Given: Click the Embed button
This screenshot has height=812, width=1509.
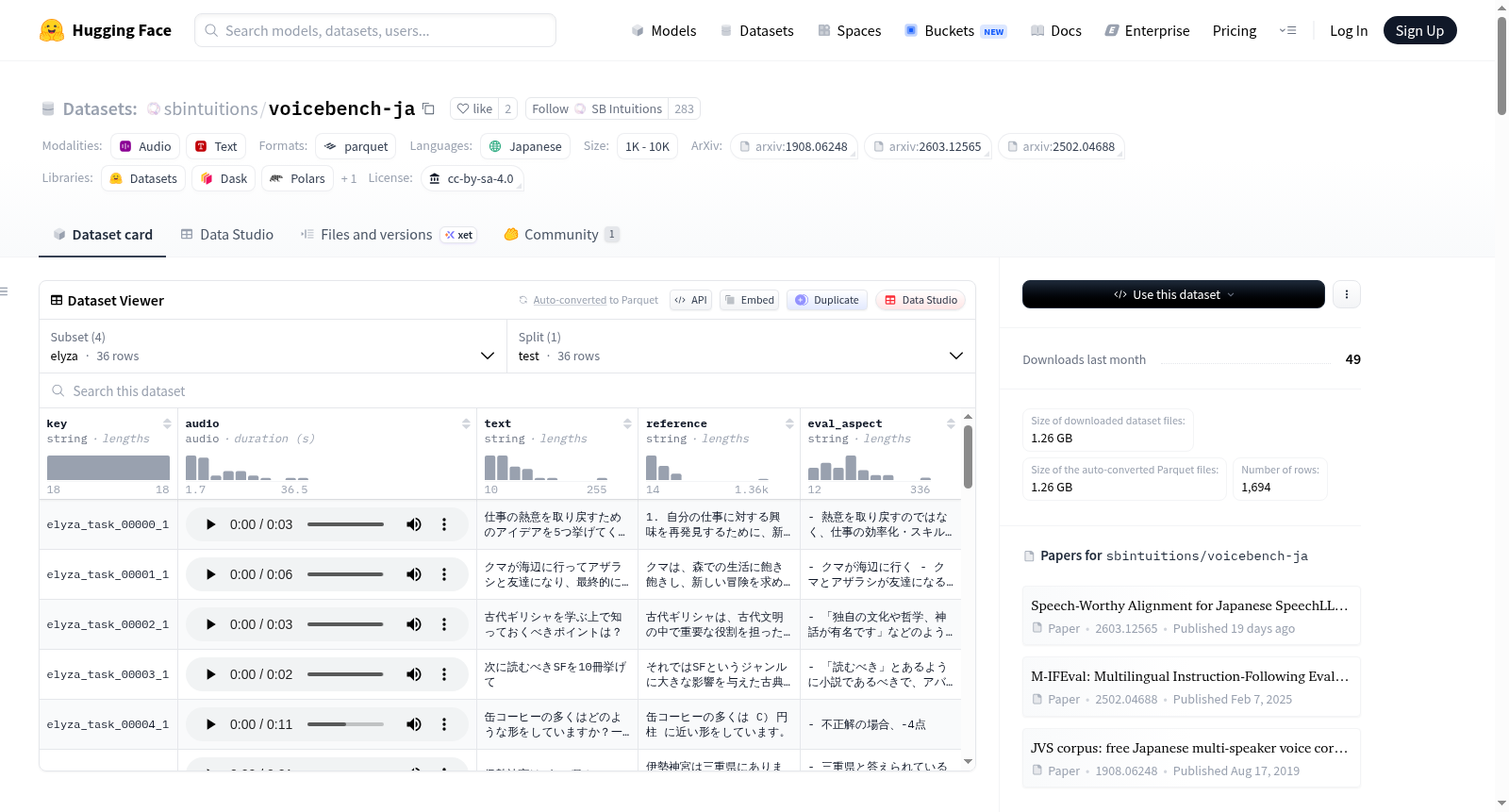Looking at the screenshot, I should pos(749,300).
